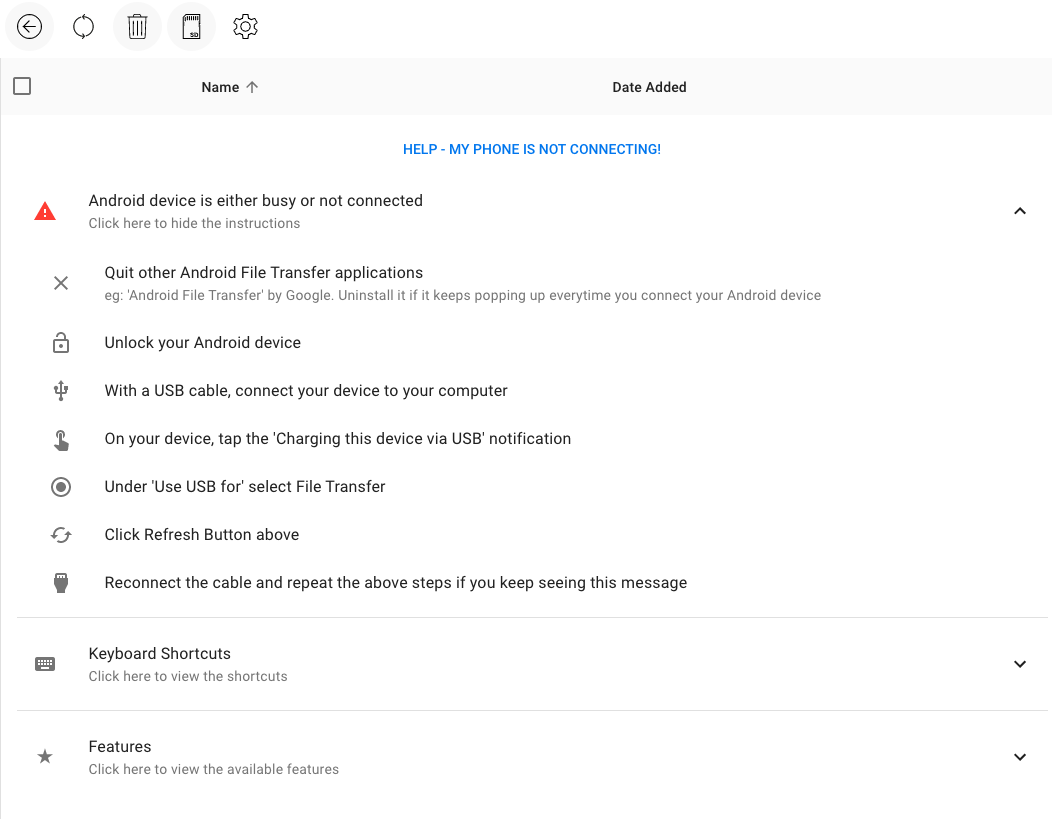
Task: Collapse the device not connected instructions chevron
Action: 1020,211
